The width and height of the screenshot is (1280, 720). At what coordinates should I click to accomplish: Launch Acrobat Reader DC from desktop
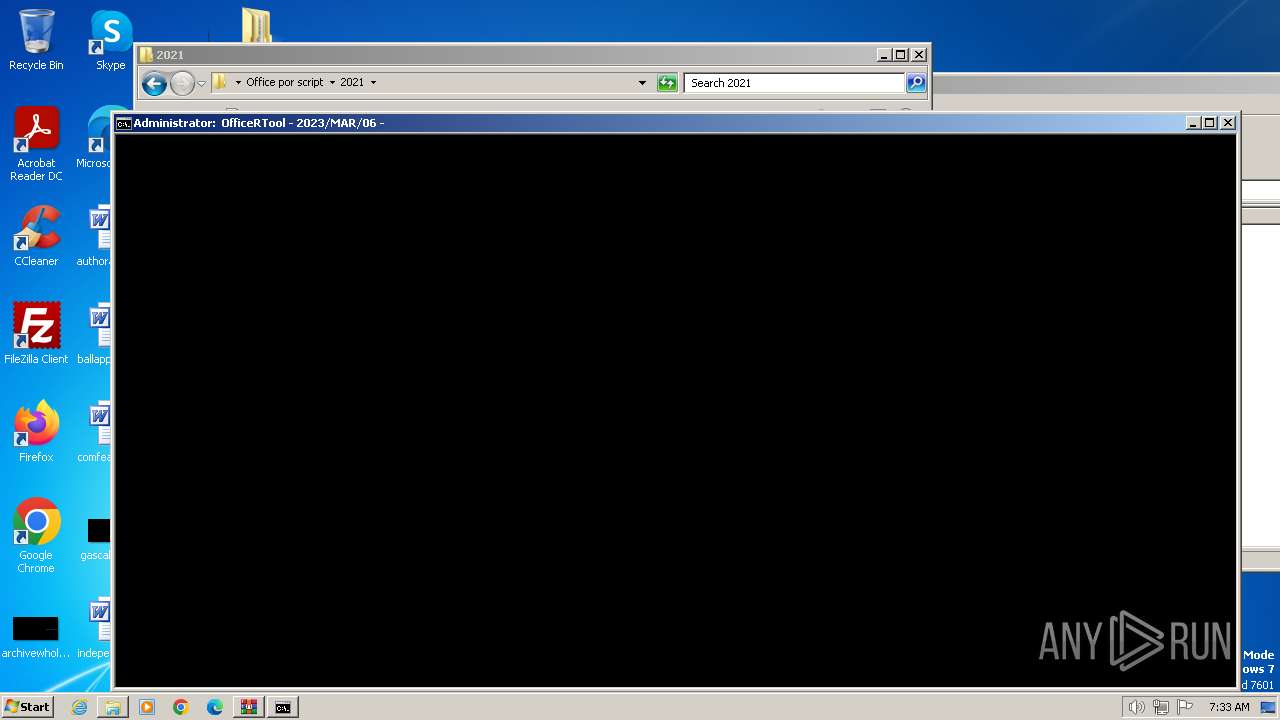[36, 144]
